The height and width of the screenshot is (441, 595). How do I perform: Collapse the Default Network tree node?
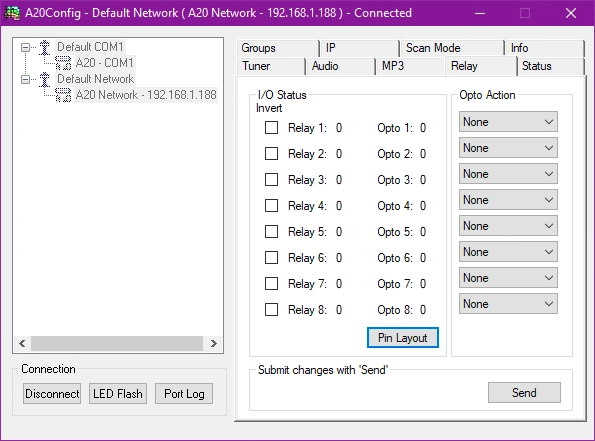click(x=25, y=79)
